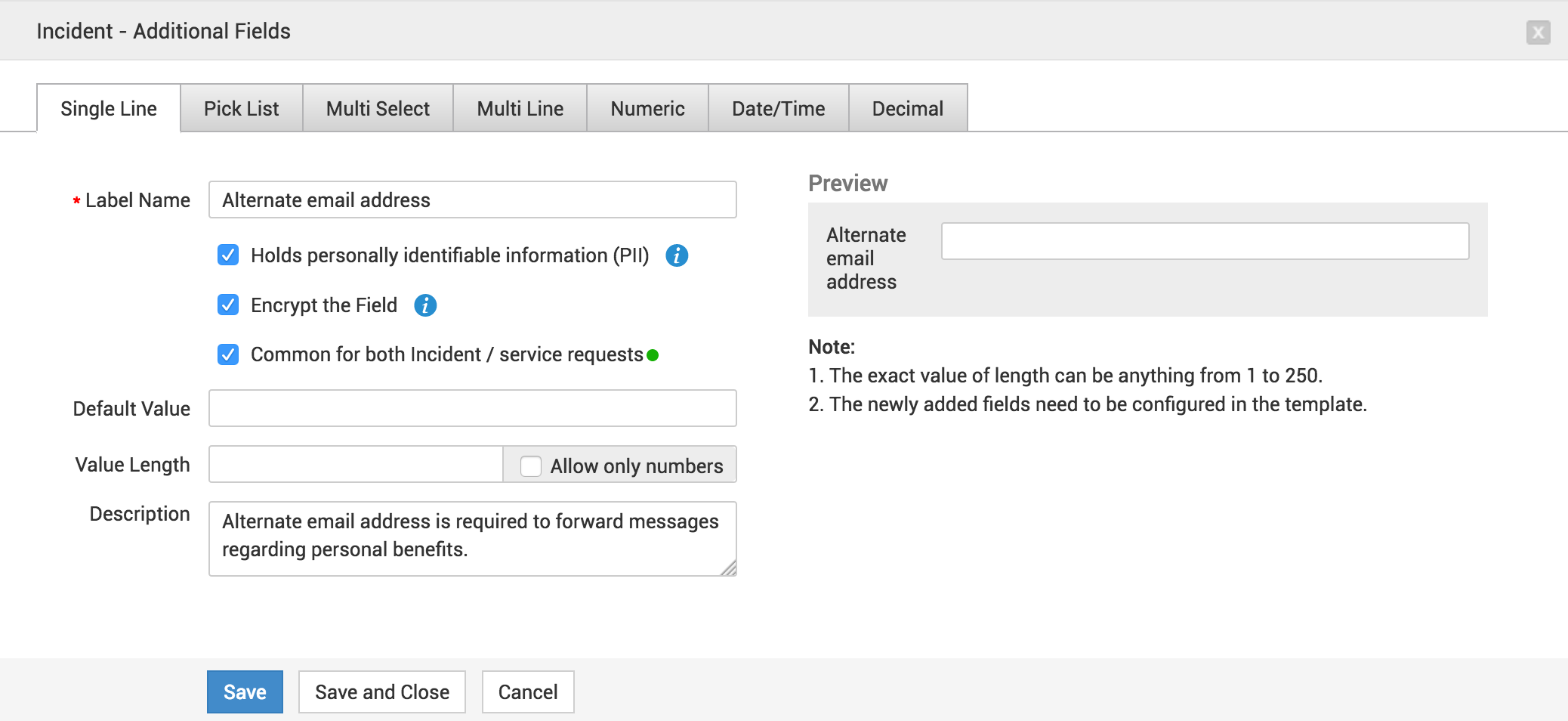The width and height of the screenshot is (1568, 721).
Task: Enable Allow only numbers checkbox
Action: pos(531,466)
